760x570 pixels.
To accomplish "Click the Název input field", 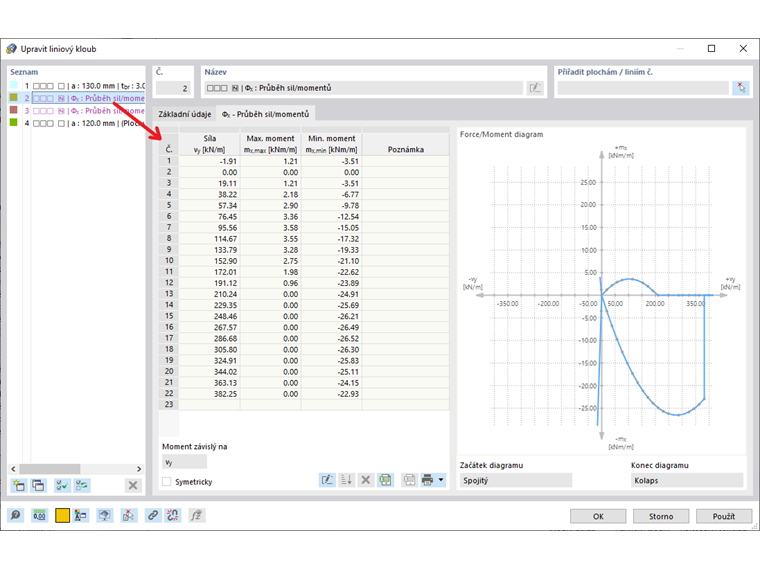I will 364,88.
